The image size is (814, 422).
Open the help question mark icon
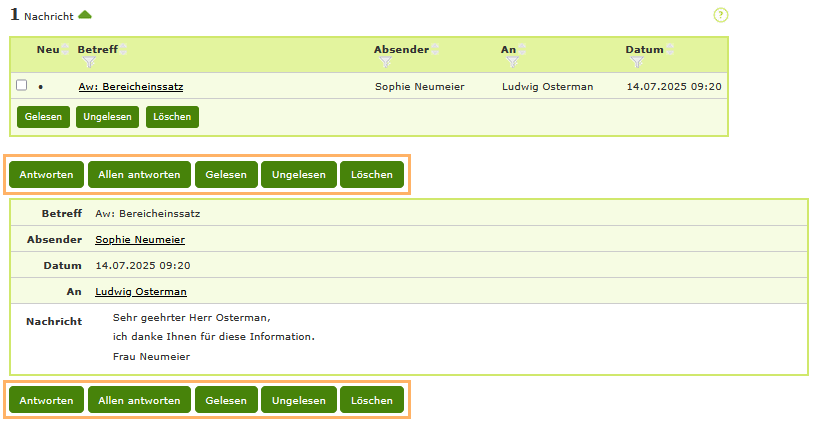[x=720, y=15]
